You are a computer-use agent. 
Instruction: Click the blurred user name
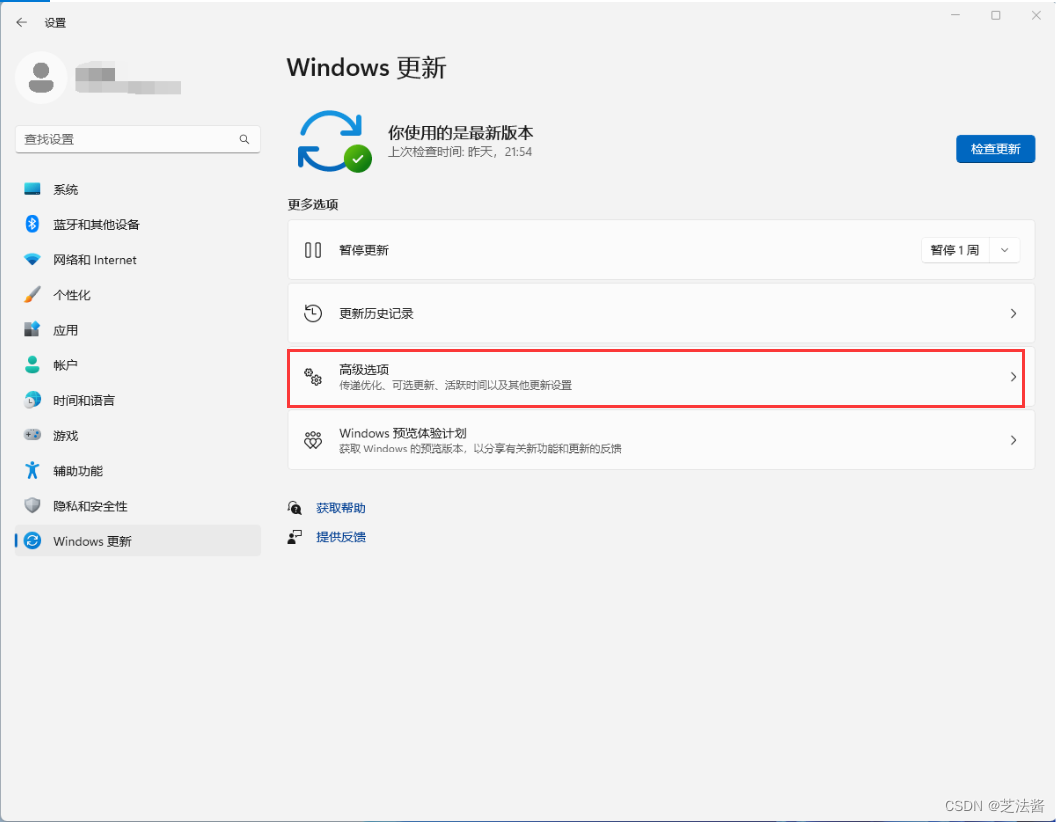click(x=128, y=78)
